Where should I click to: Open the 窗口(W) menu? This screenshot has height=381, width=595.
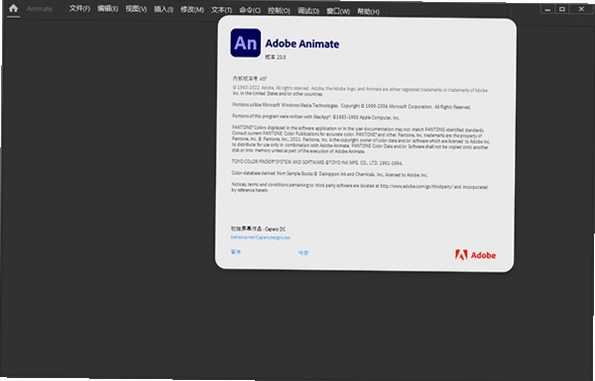coord(338,11)
